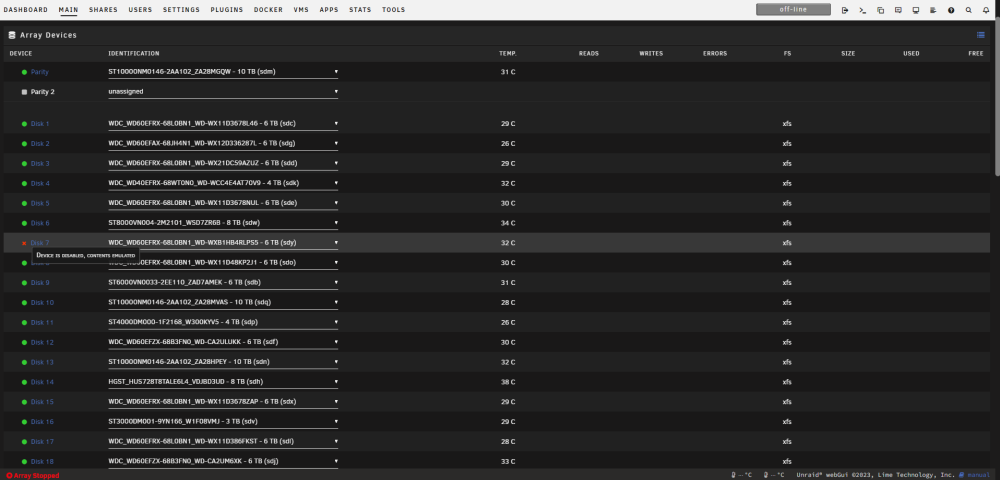Open the Parity 2 unassigned dropdown
This screenshot has height=480, width=1000.
click(223, 92)
